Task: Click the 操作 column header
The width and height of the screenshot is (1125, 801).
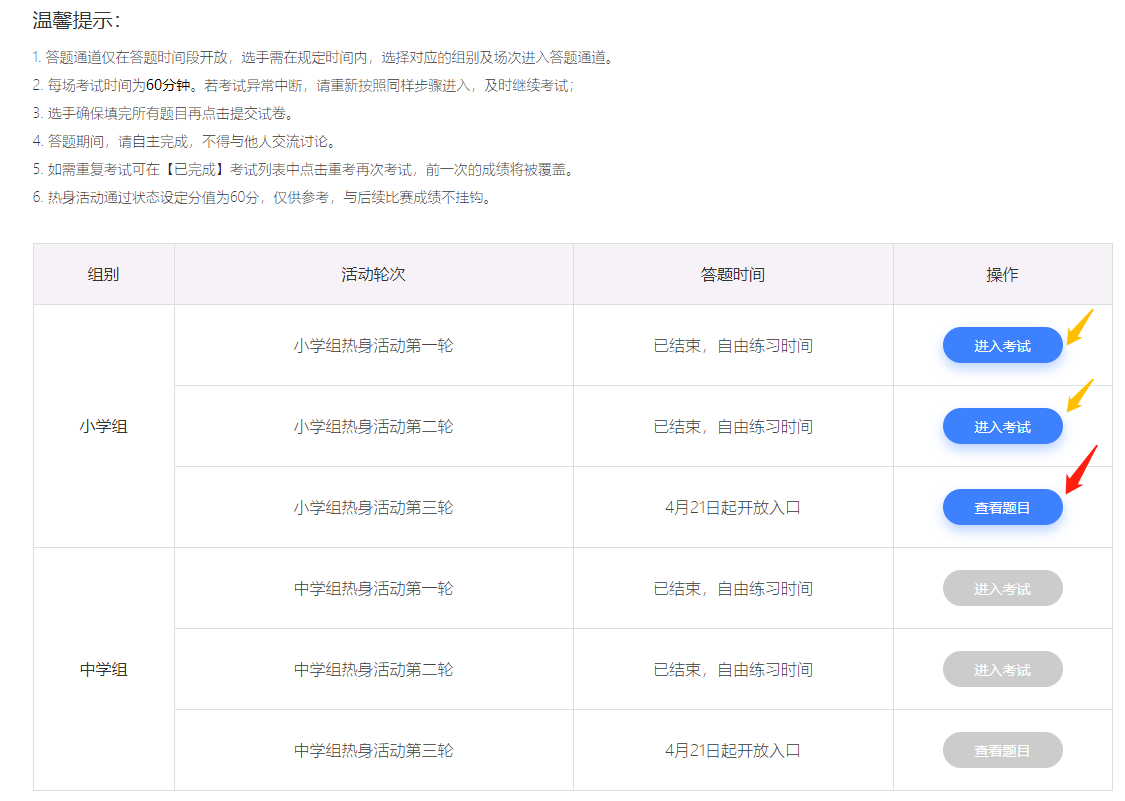Action: point(1002,274)
